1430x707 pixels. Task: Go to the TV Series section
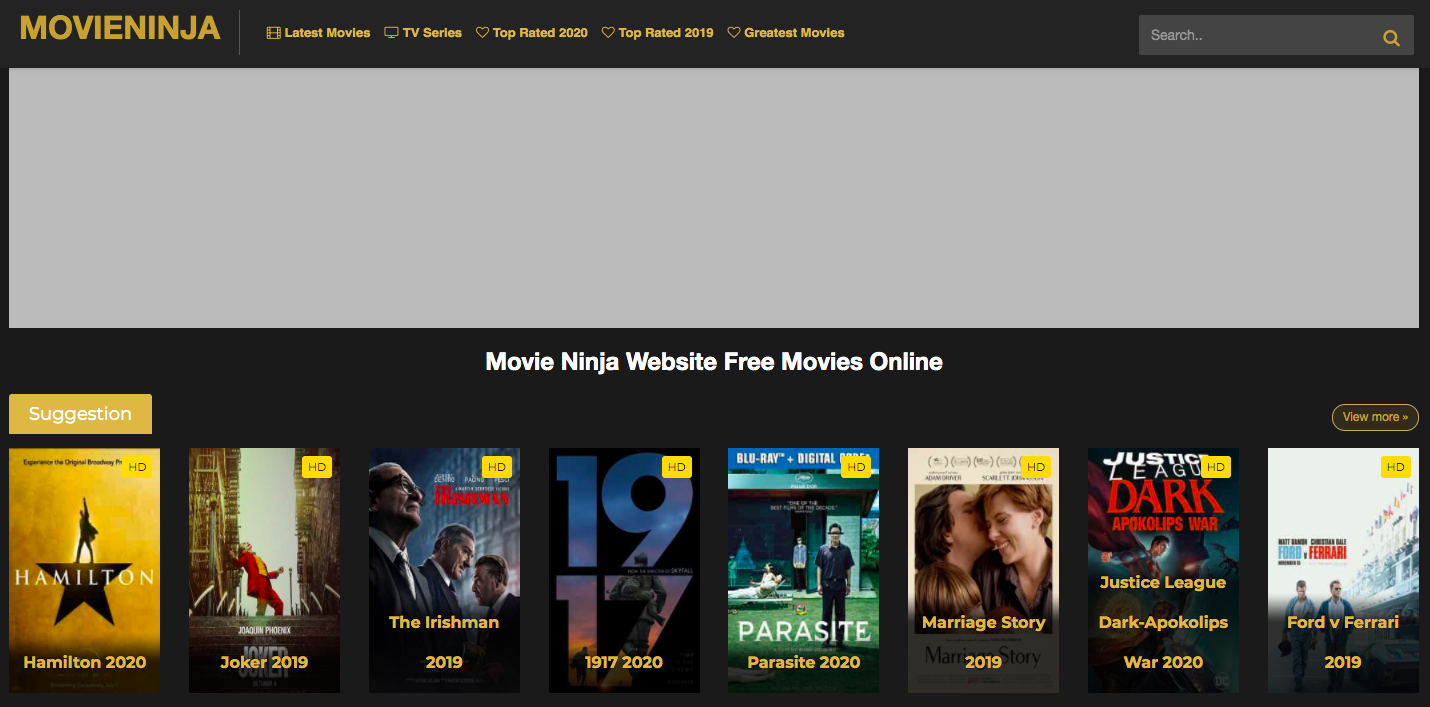pos(423,33)
